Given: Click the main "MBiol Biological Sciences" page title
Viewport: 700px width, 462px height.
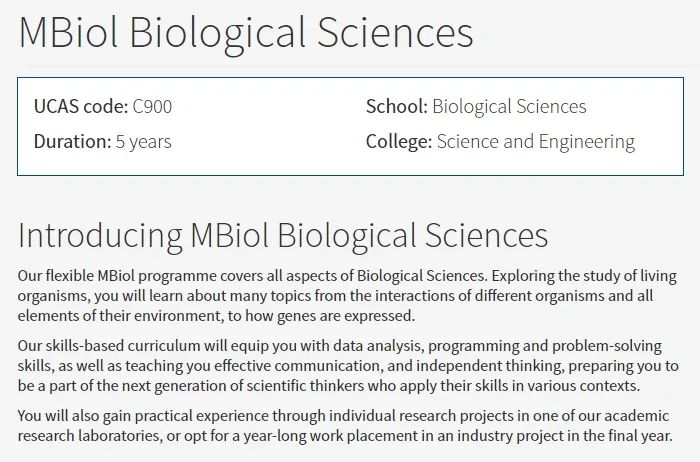Looking at the screenshot, I should pyautogui.click(x=246, y=33).
